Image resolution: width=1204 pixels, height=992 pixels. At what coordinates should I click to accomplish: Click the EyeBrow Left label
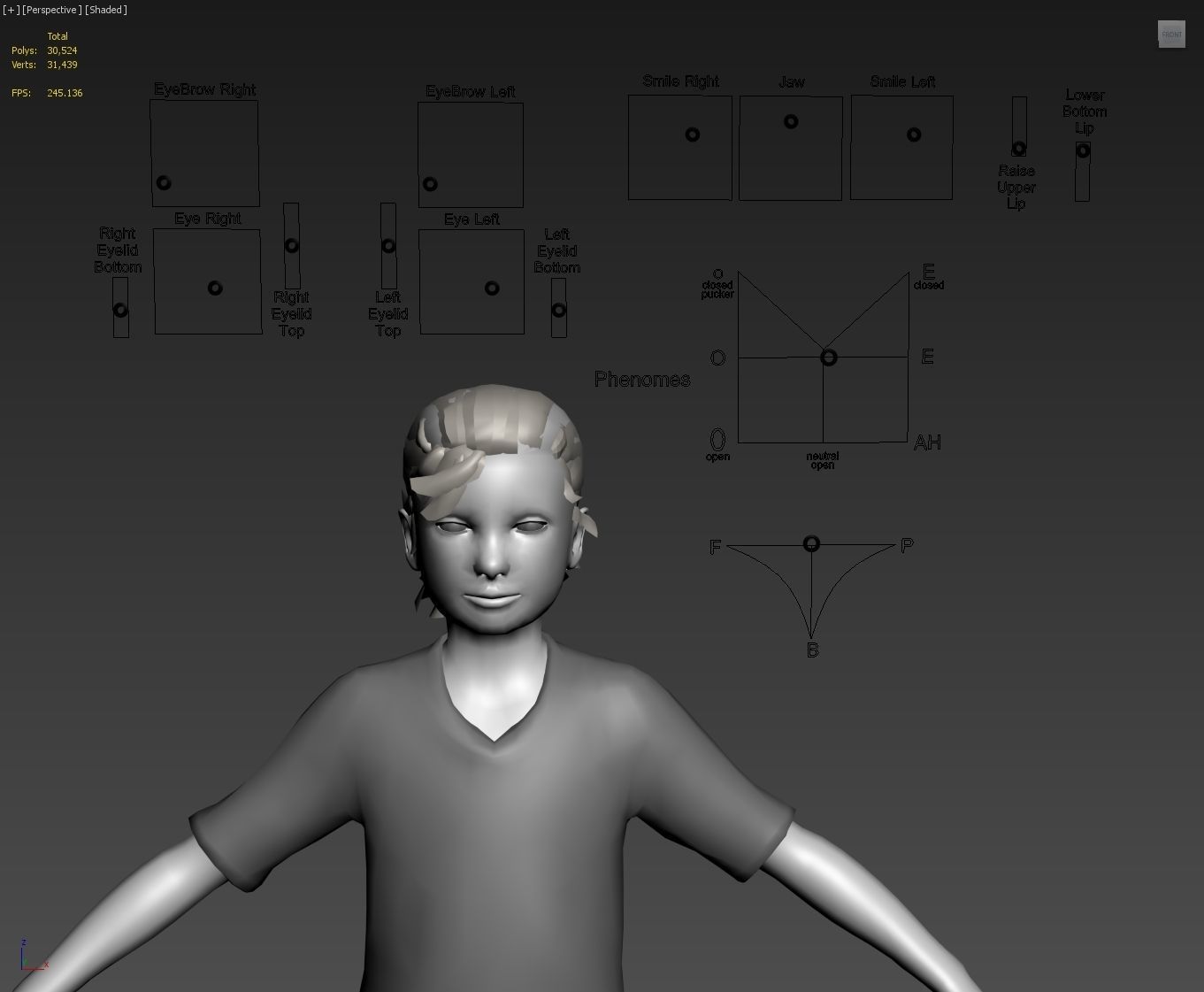point(471,91)
